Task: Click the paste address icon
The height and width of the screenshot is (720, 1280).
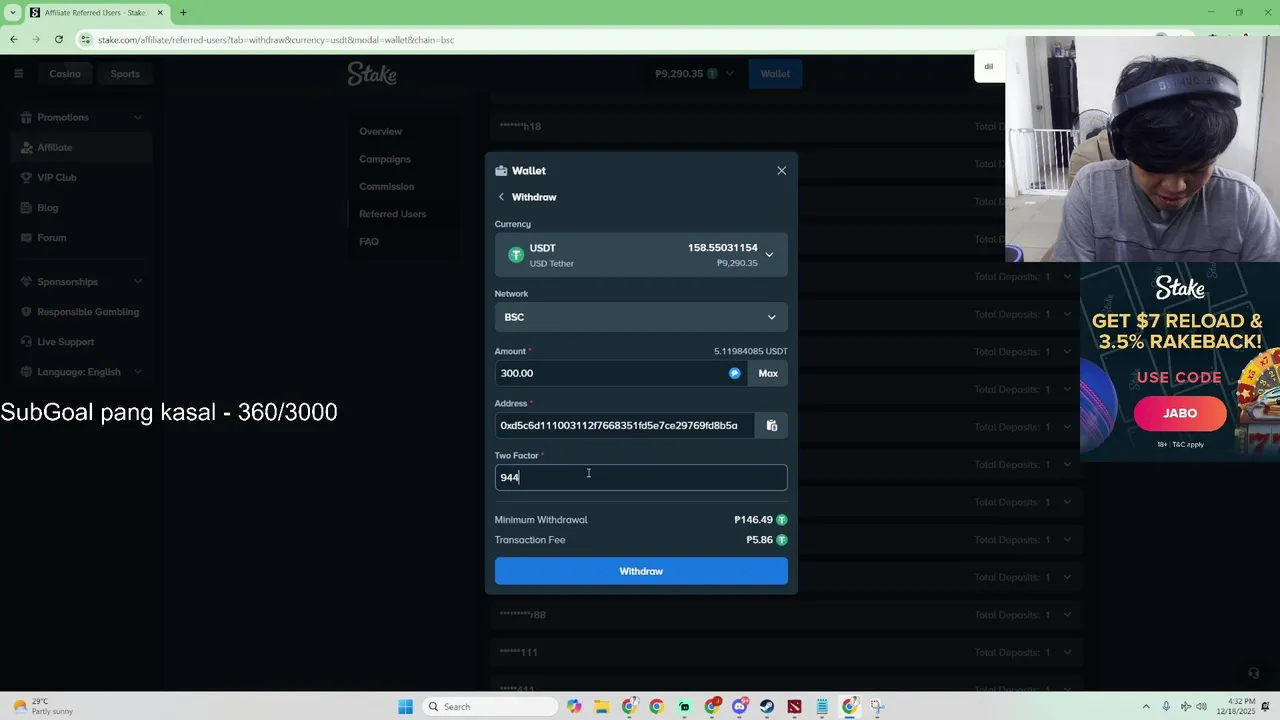Action: point(771,425)
